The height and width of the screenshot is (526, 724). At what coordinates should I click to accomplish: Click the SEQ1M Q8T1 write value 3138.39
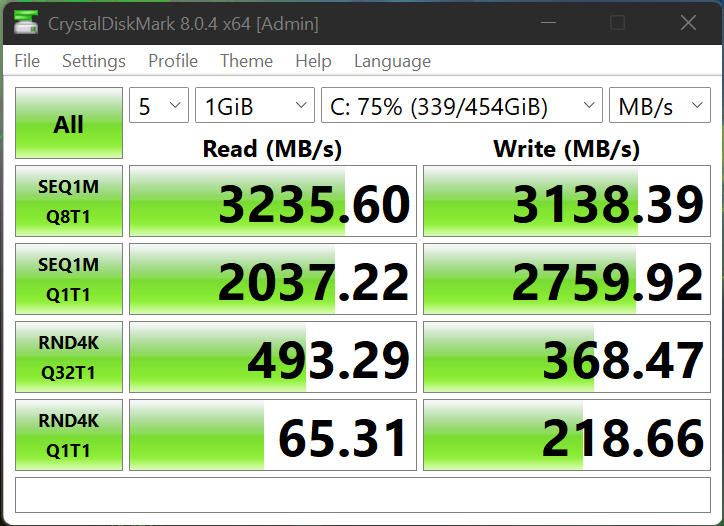[567, 201]
